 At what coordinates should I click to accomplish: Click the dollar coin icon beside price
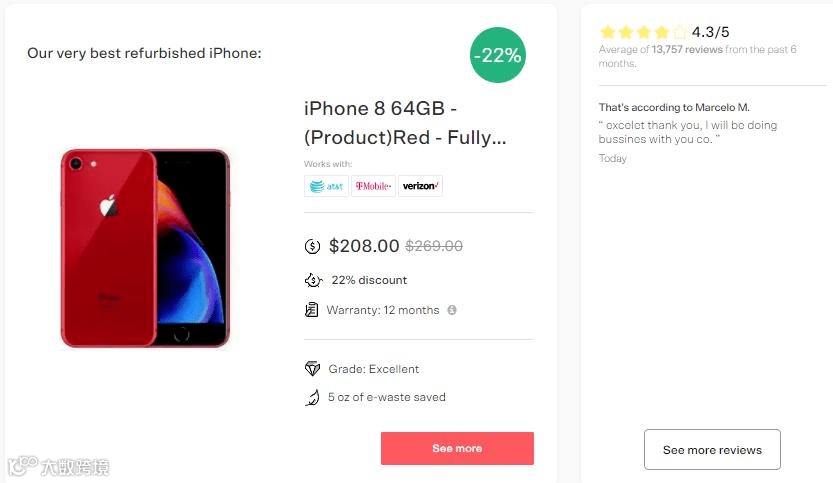click(x=312, y=247)
